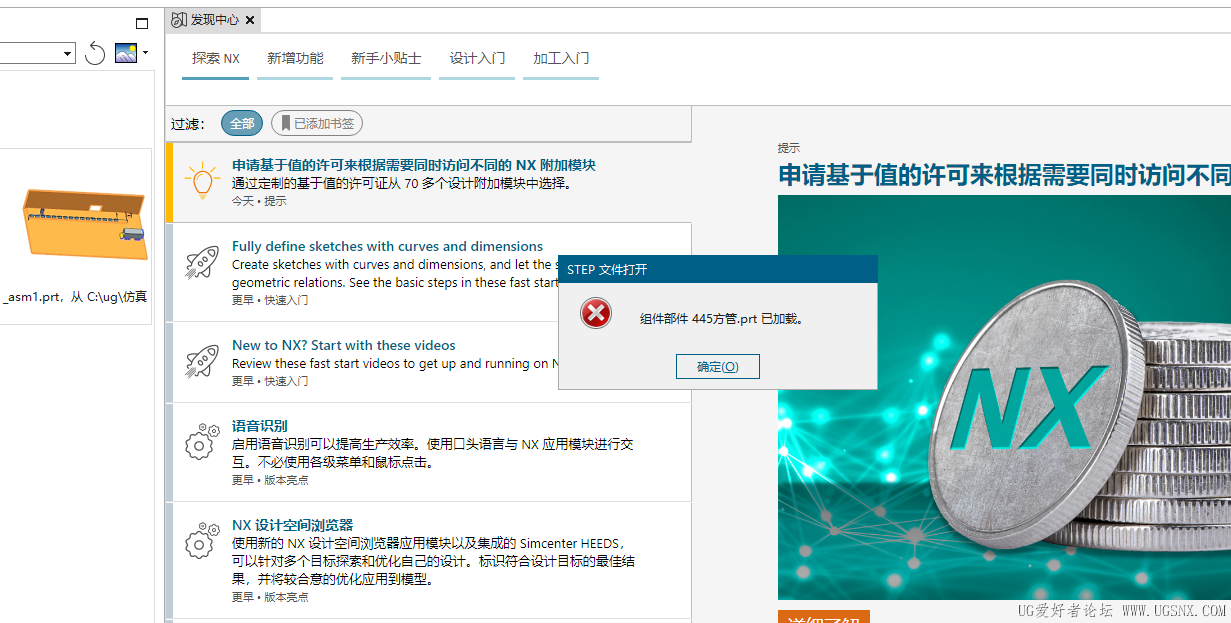Image resolution: width=1231 pixels, height=623 pixels.
Task: Switch to the 设计入门 tab
Action: [477, 59]
